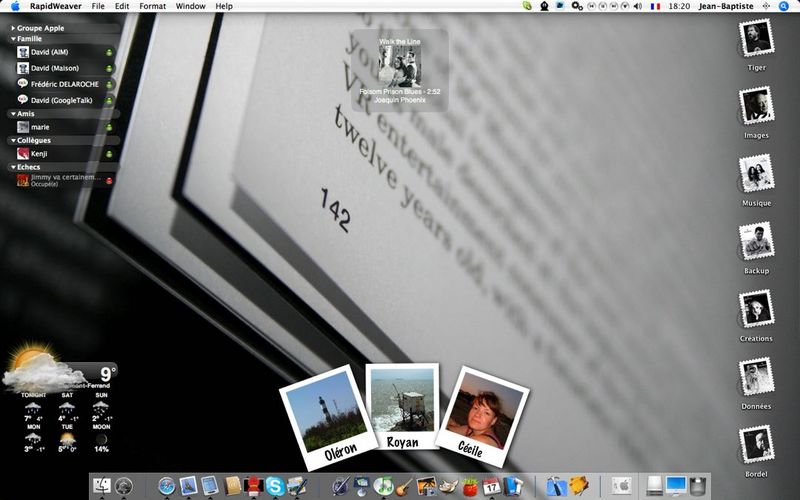Select contact Frédéric DELAROCHE
The height and width of the screenshot is (500, 800).
point(64,84)
